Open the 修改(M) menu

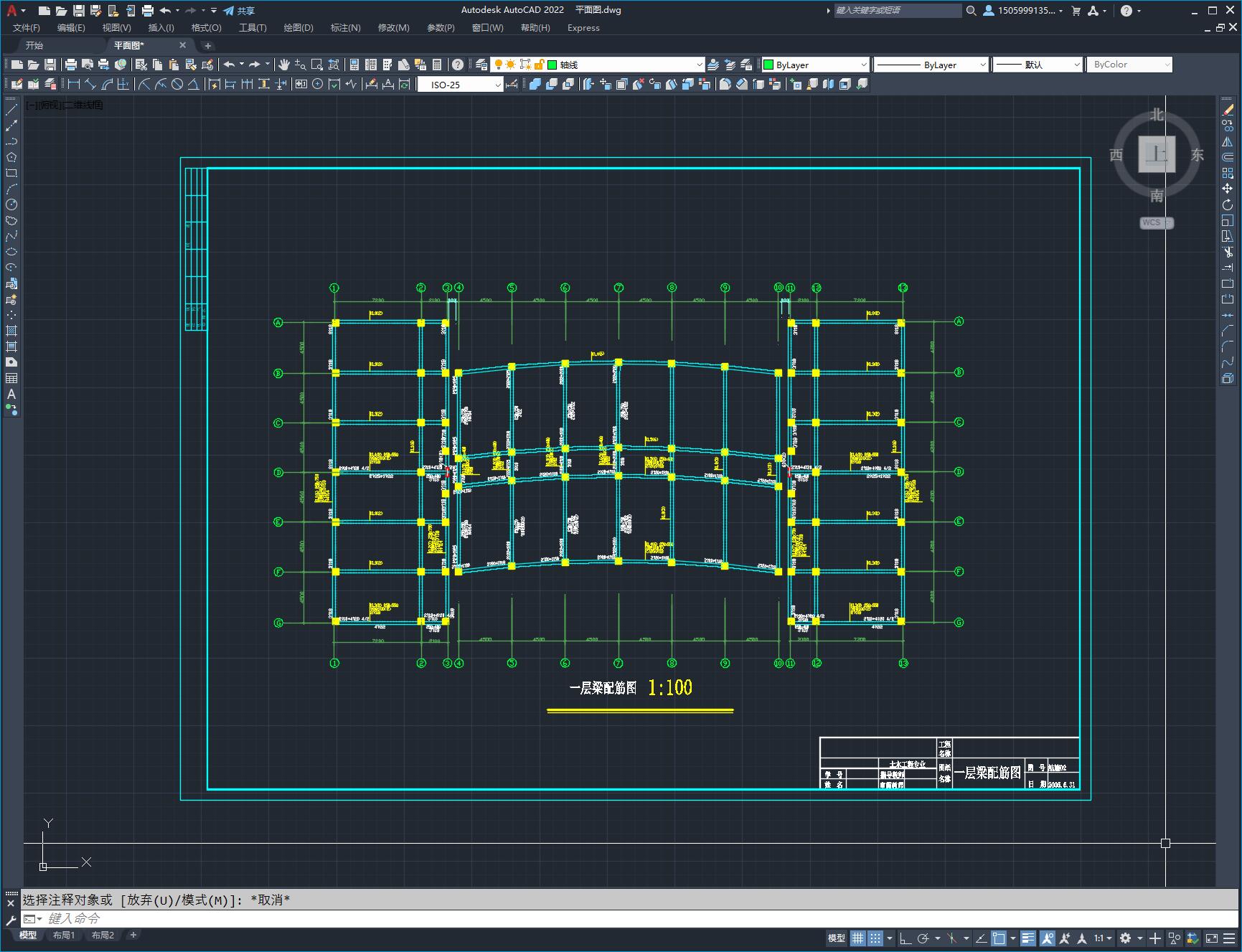393,28
